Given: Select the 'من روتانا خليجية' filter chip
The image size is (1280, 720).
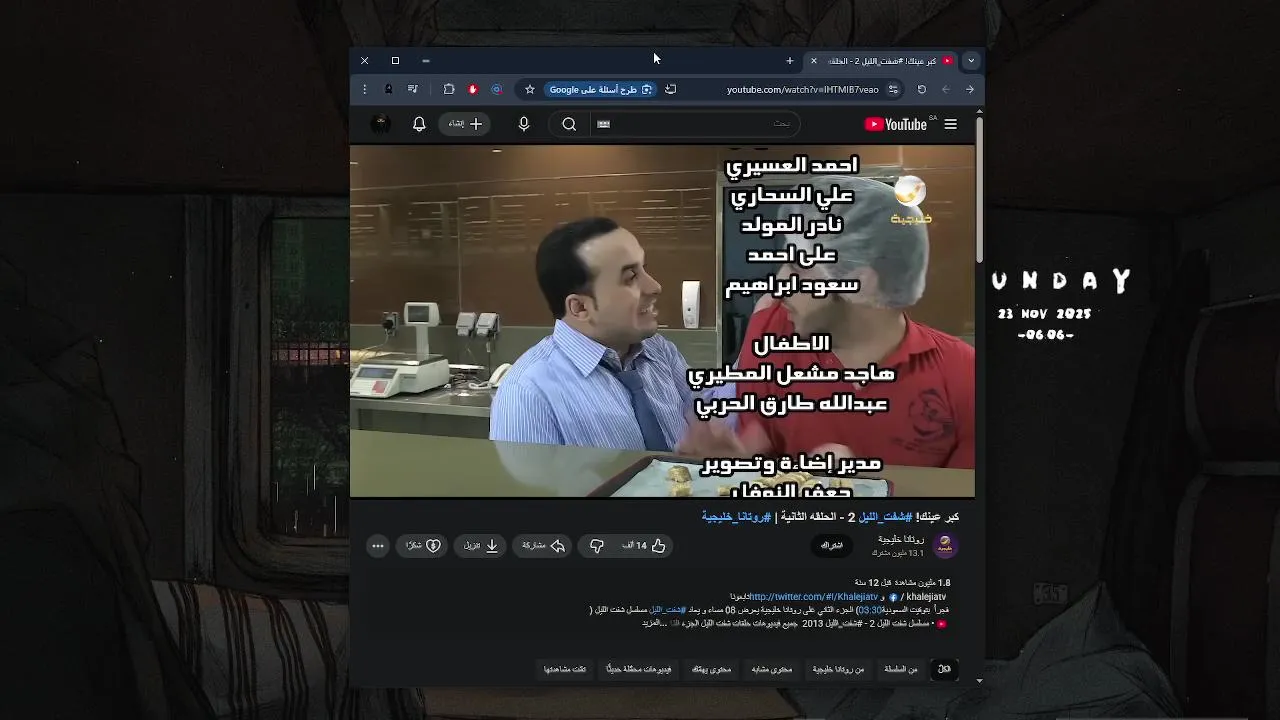Looking at the screenshot, I should pos(838,669).
